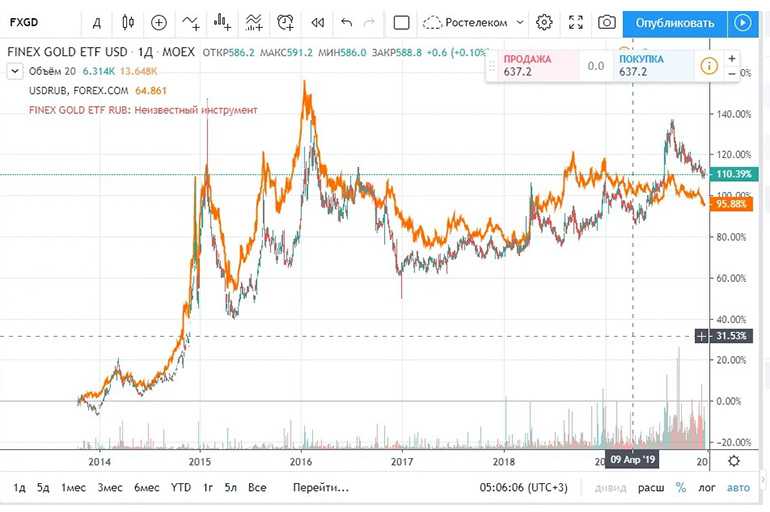Open indicator templates icon
Screen dimensions: 770x512
(254, 23)
